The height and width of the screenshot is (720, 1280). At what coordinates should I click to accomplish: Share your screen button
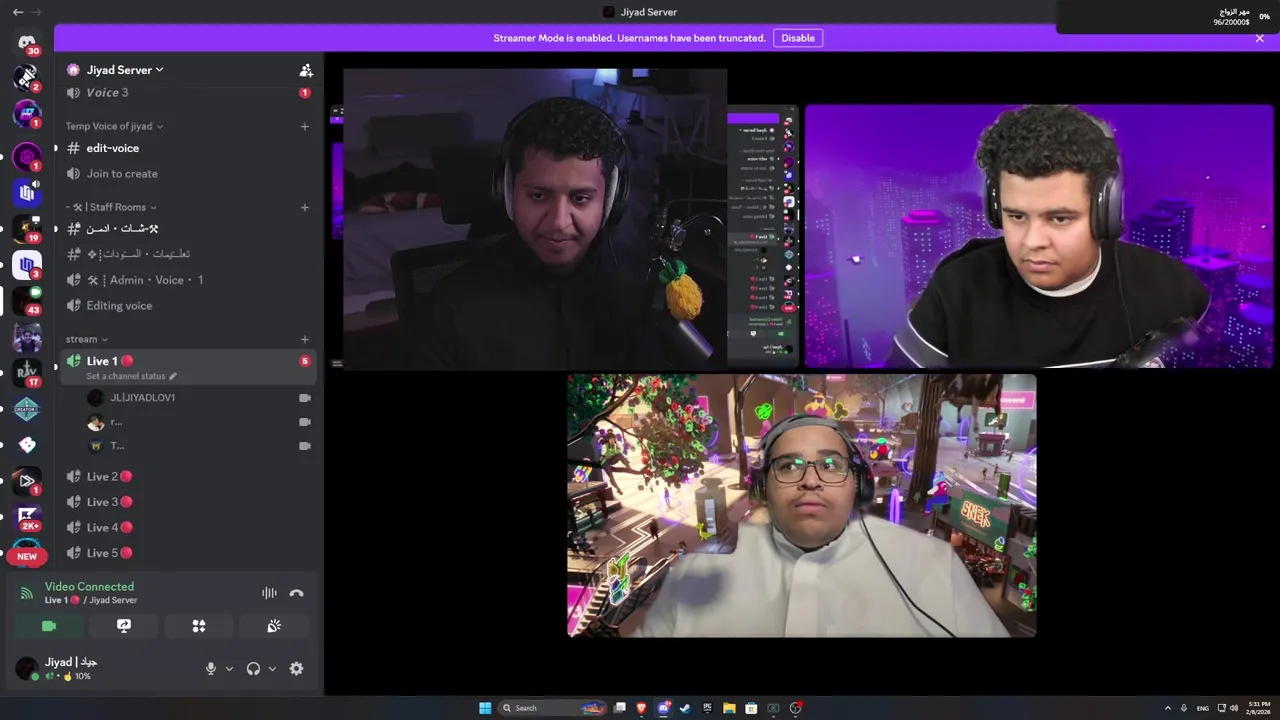pyautogui.click(x=124, y=626)
